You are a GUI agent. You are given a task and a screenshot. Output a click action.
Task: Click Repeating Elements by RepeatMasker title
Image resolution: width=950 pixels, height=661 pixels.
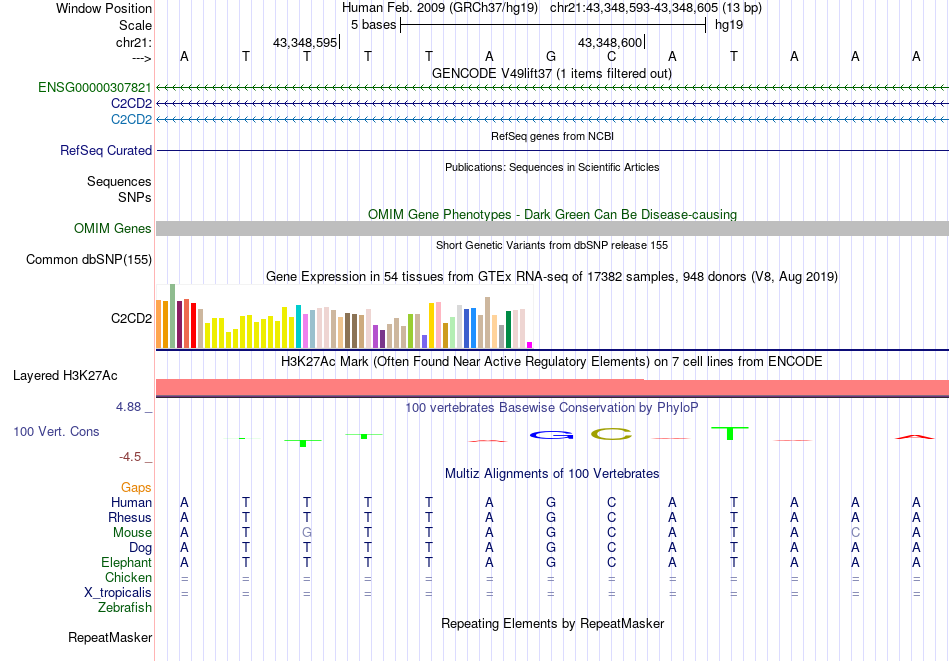pos(553,623)
